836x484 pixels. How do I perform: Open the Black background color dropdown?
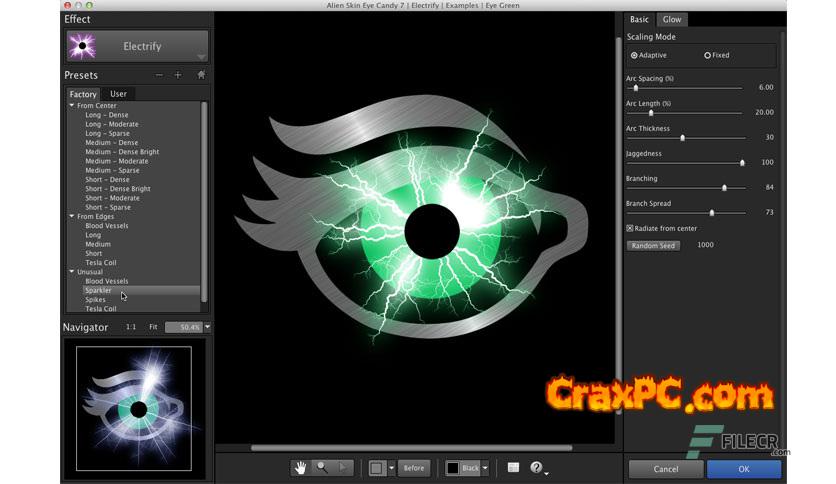tap(485, 468)
